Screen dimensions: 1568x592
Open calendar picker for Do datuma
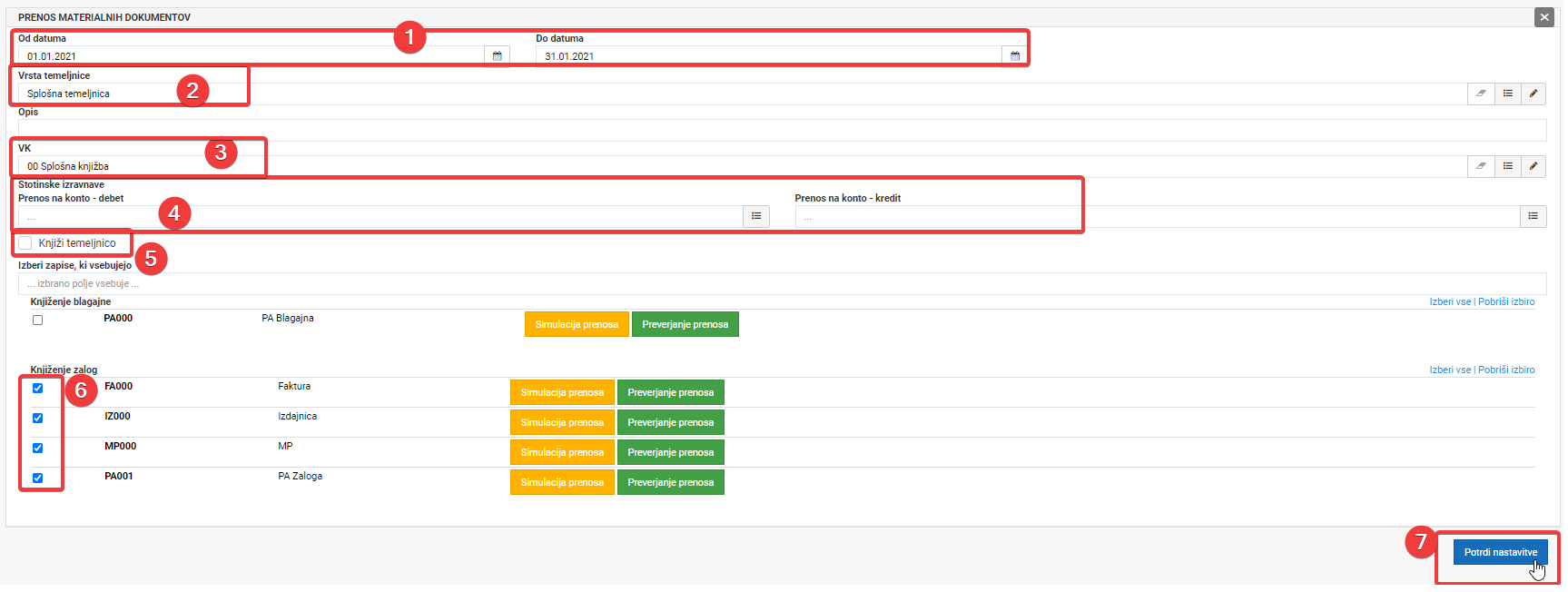coord(1014,56)
